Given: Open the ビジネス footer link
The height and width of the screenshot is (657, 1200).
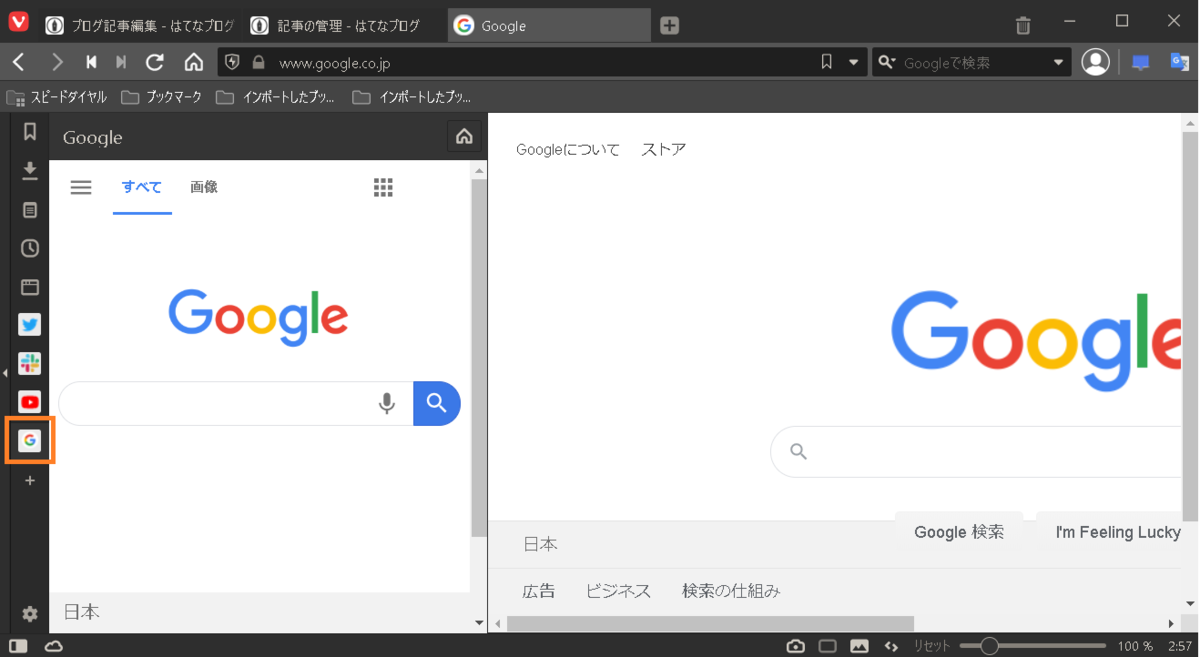Looking at the screenshot, I should pos(618,591).
